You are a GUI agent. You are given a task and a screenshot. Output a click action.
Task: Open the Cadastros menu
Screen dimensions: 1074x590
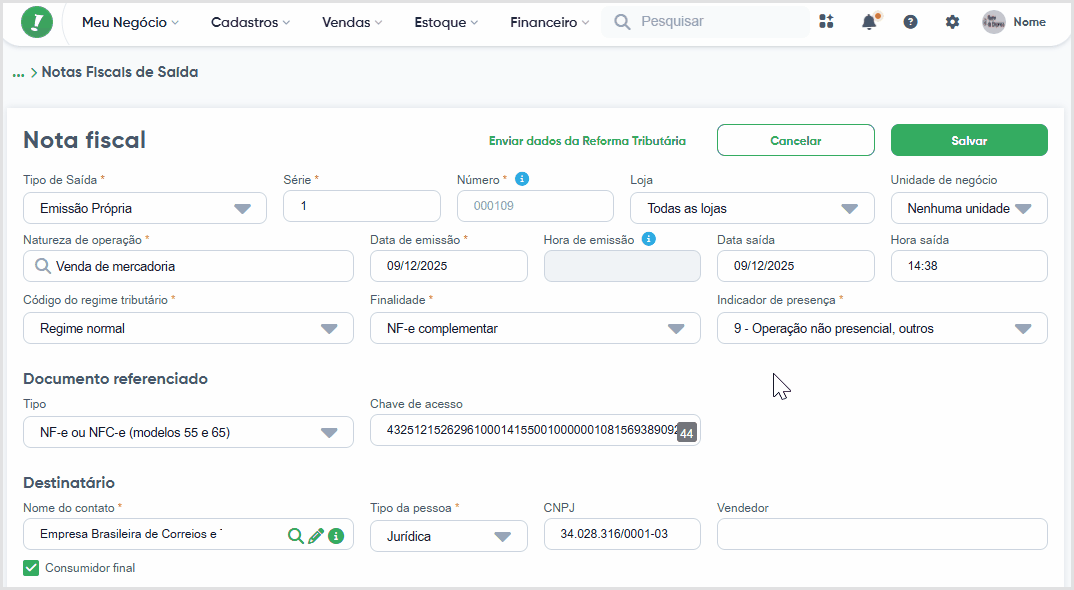point(250,22)
